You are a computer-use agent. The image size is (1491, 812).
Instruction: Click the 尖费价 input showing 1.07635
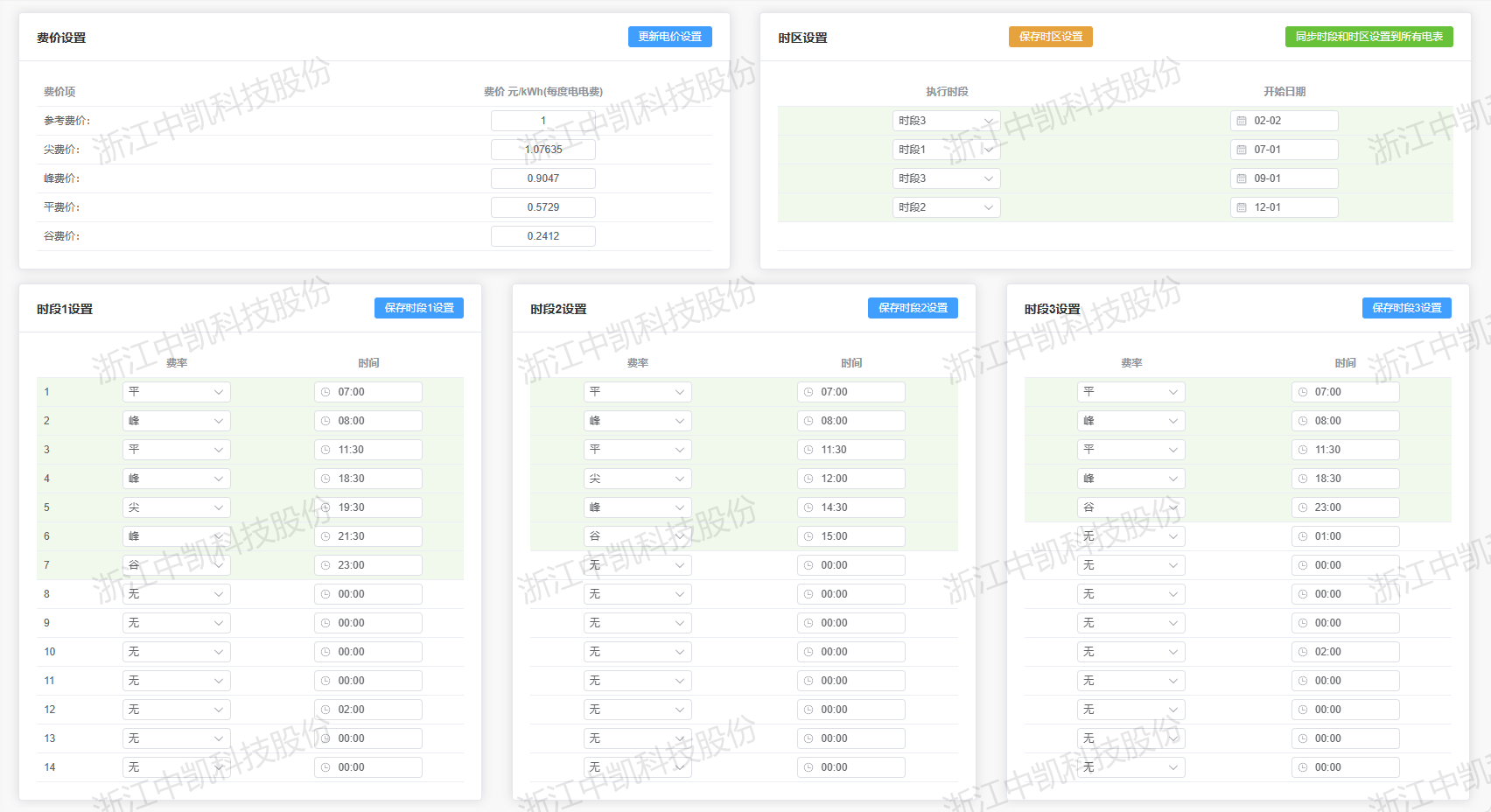coord(542,150)
